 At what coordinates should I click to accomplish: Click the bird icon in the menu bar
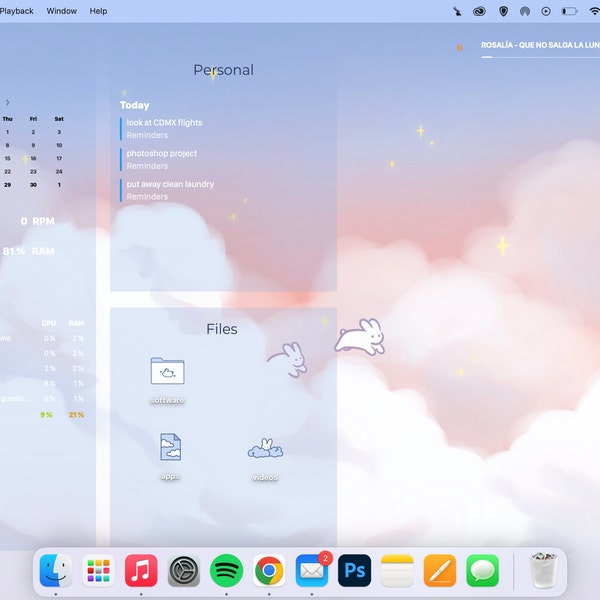pyautogui.click(x=457, y=11)
